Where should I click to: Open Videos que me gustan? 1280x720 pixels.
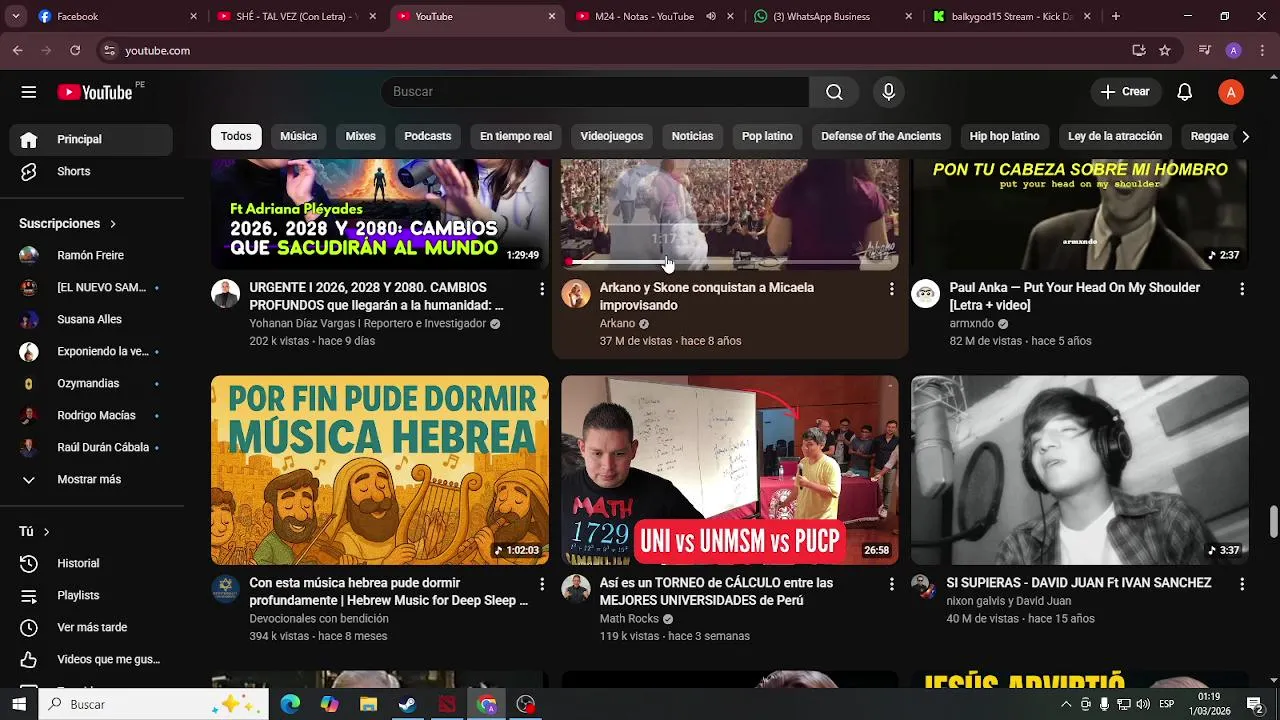click(91, 659)
